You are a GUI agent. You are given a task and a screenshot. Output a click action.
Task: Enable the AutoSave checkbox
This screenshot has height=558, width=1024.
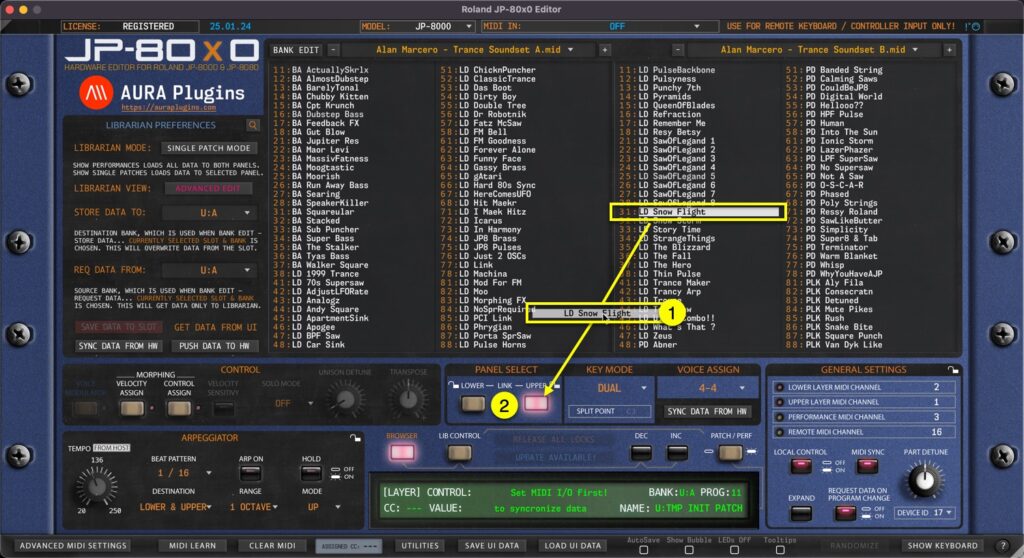(x=644, y=550)
